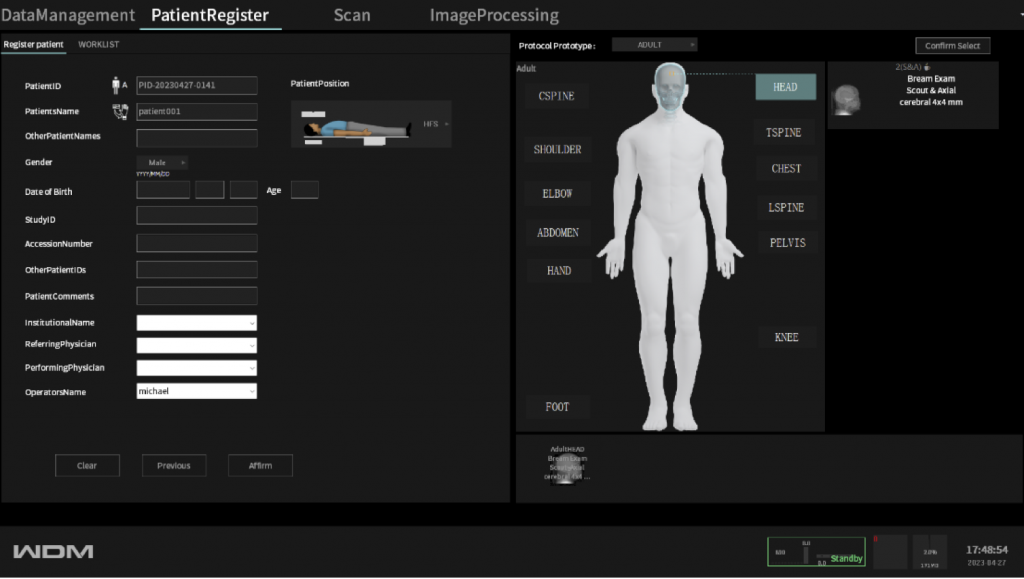Viewport: 1024px width, 579px height.
Task: Focus the OtherPatientNames input field
Action: click(197, 138)
